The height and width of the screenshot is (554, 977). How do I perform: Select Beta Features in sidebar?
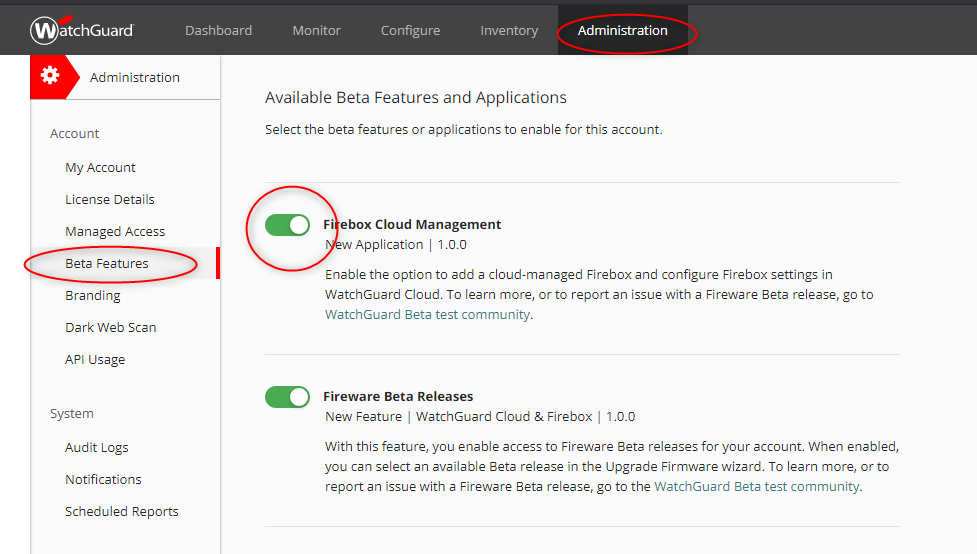click(x=107, y=264)
